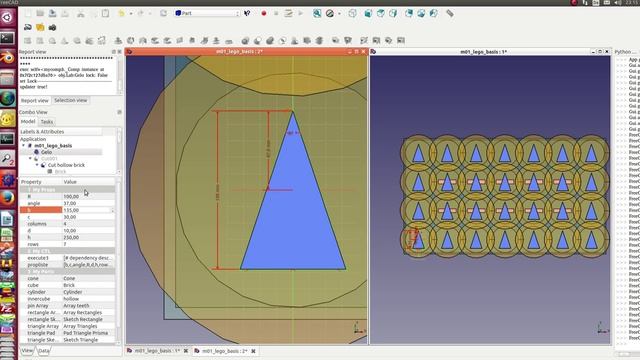Float the Combo View panel
This screenshot has width=640, height=360.
click(x=119, y=112)
